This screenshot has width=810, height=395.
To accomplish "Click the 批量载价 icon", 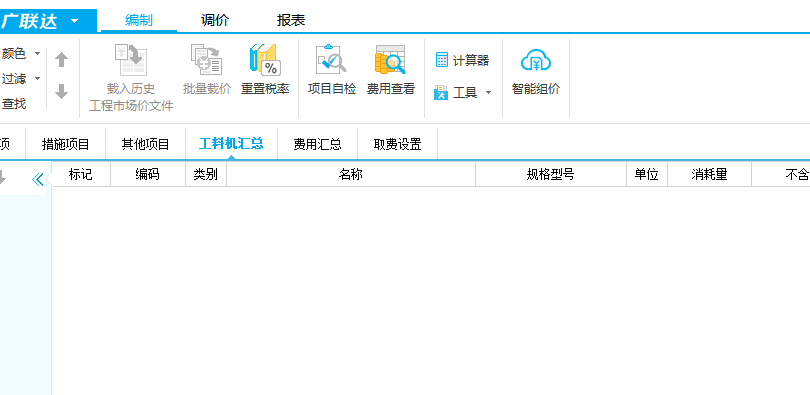I will (207, 59).
